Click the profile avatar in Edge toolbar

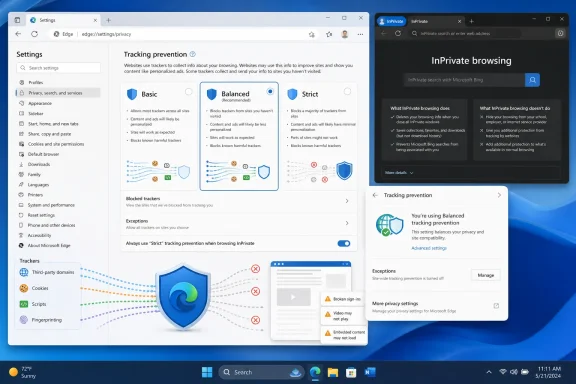click(x=345, y=34)
